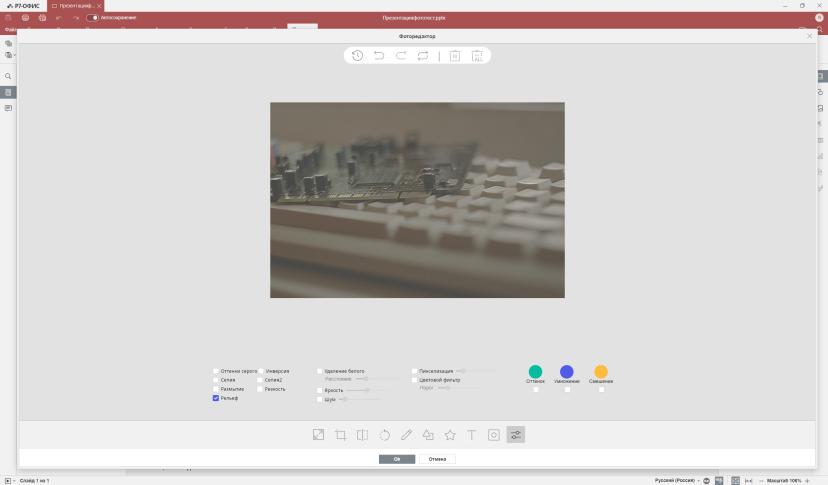The width and height of the screenshot is (828, 485).
Task: Enable the Сепия filter checkbox
Action: (215, 380)
